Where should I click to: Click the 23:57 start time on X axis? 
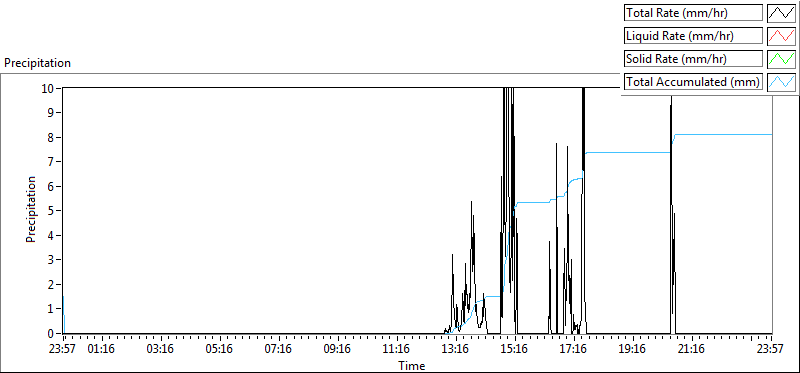(62, 350)
